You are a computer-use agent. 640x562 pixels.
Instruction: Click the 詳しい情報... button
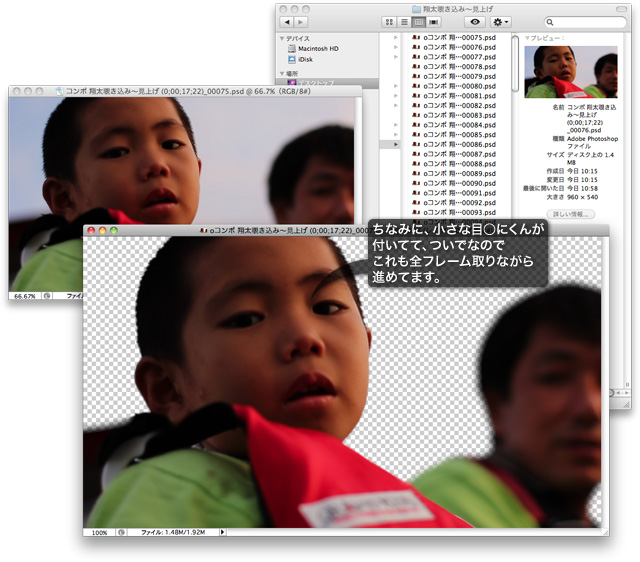point(571,214)
